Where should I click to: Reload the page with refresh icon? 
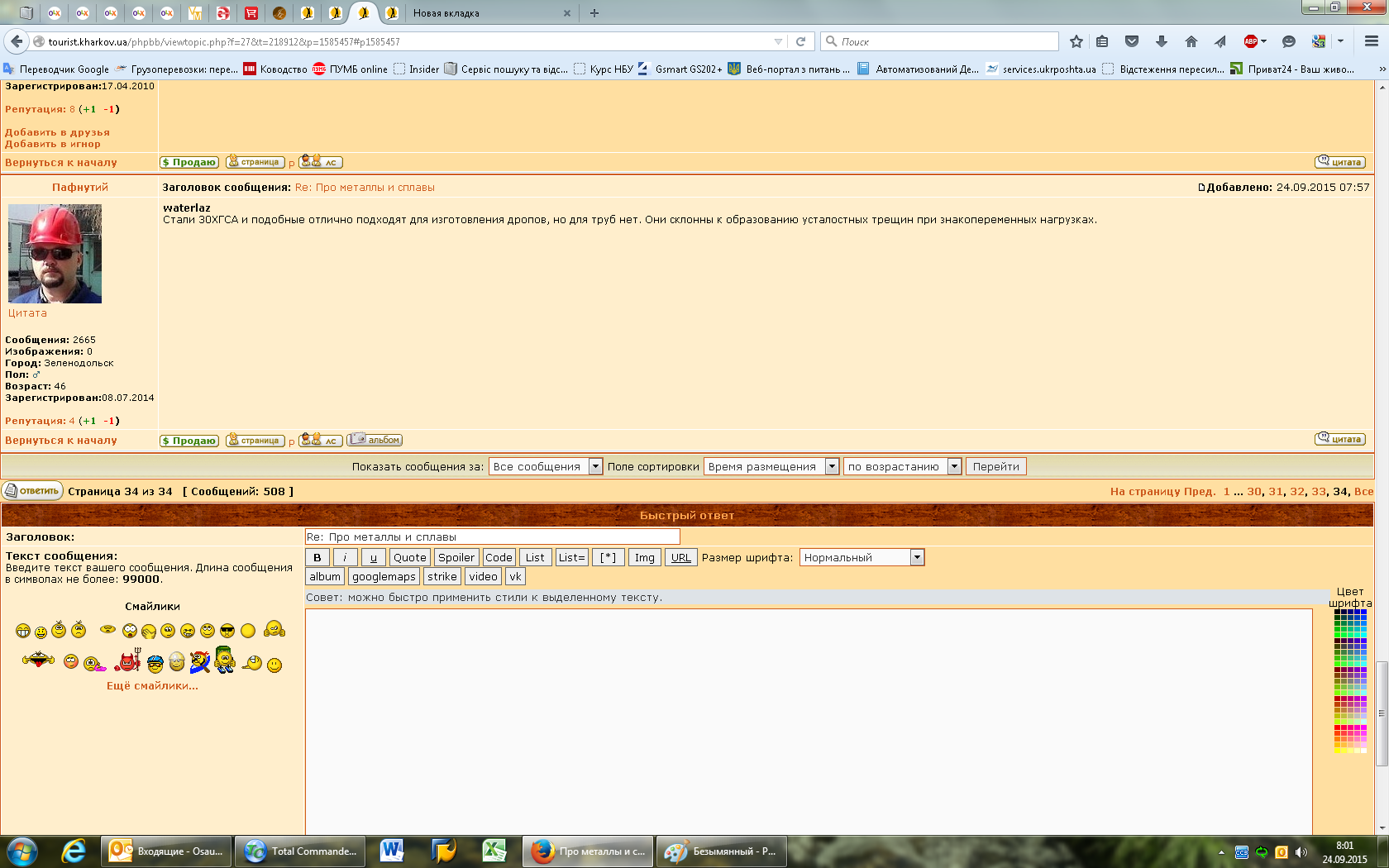click(800, 41)
